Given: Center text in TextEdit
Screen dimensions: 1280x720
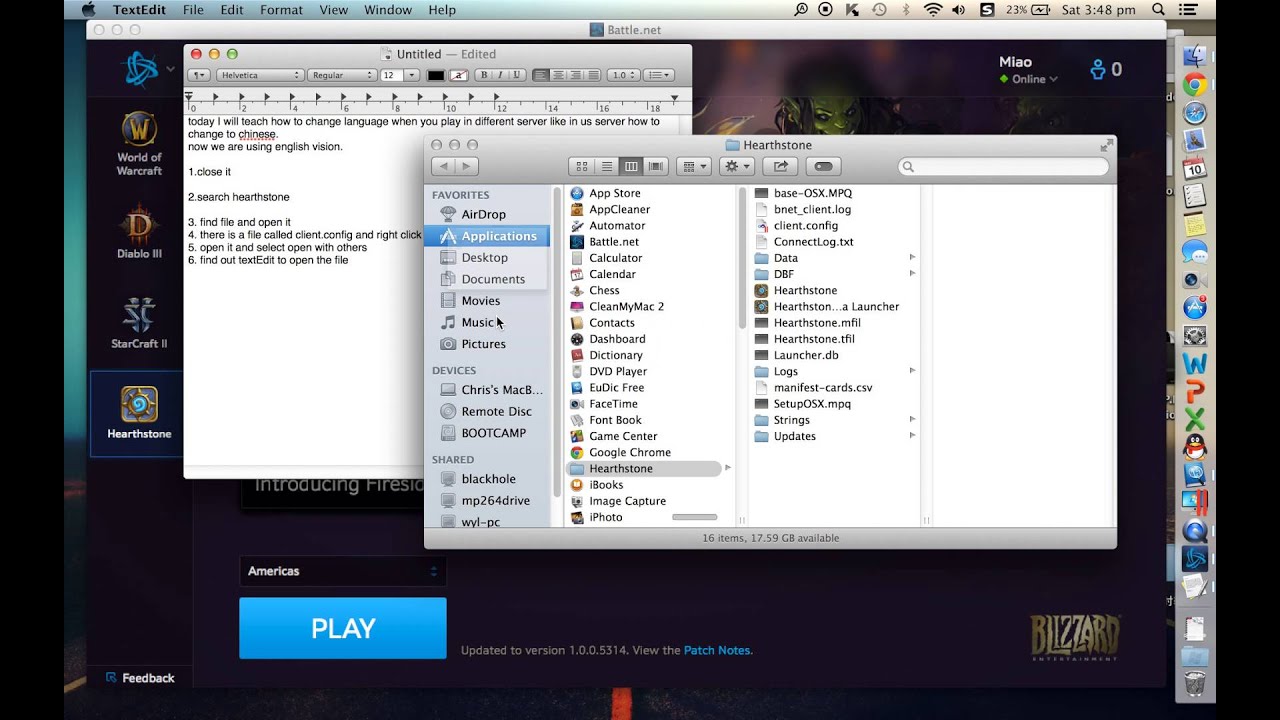Looking at the screenshot, I should point(558,75).
